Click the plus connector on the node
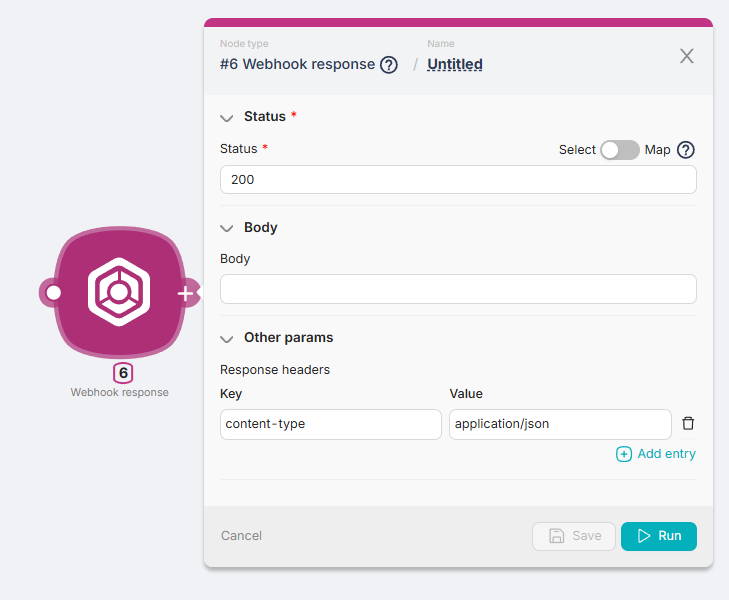Screen dimensions: 729x600 pos(185,293)
